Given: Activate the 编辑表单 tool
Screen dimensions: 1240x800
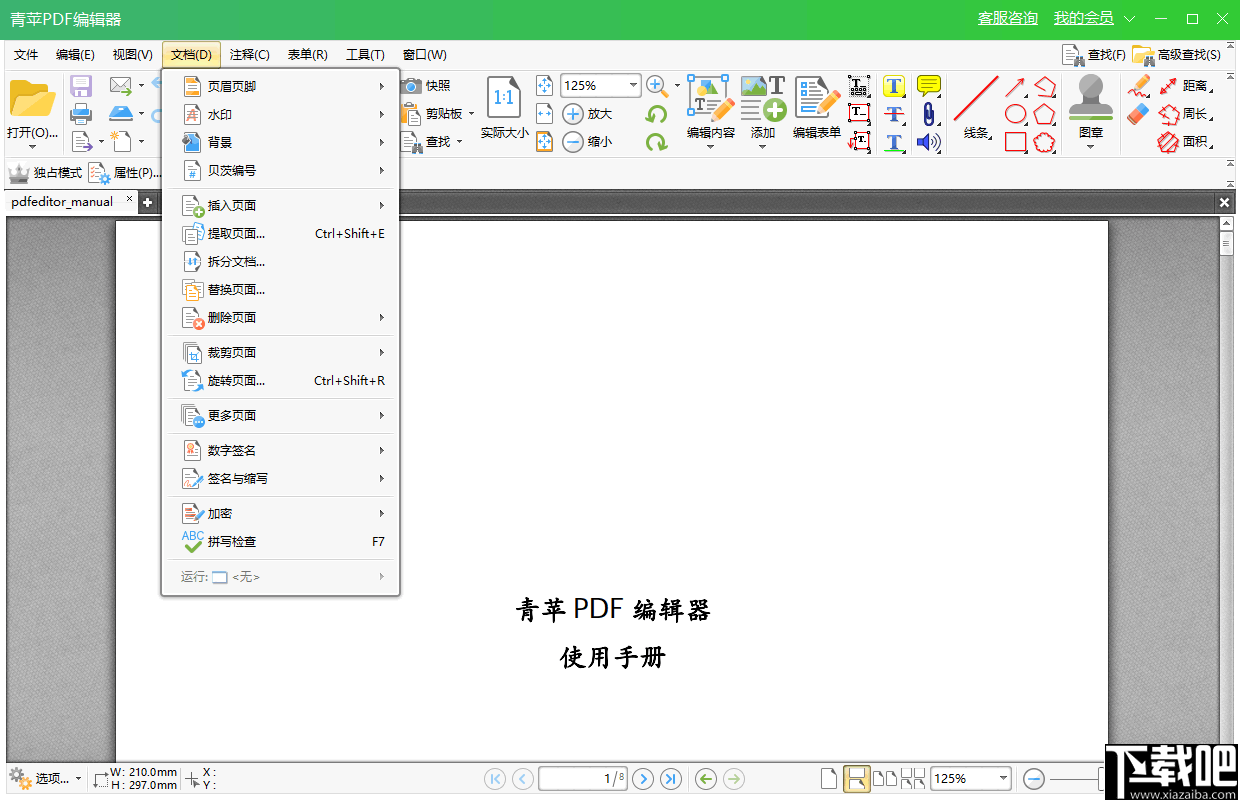Looking at the screenshot, I should point(817,112).
